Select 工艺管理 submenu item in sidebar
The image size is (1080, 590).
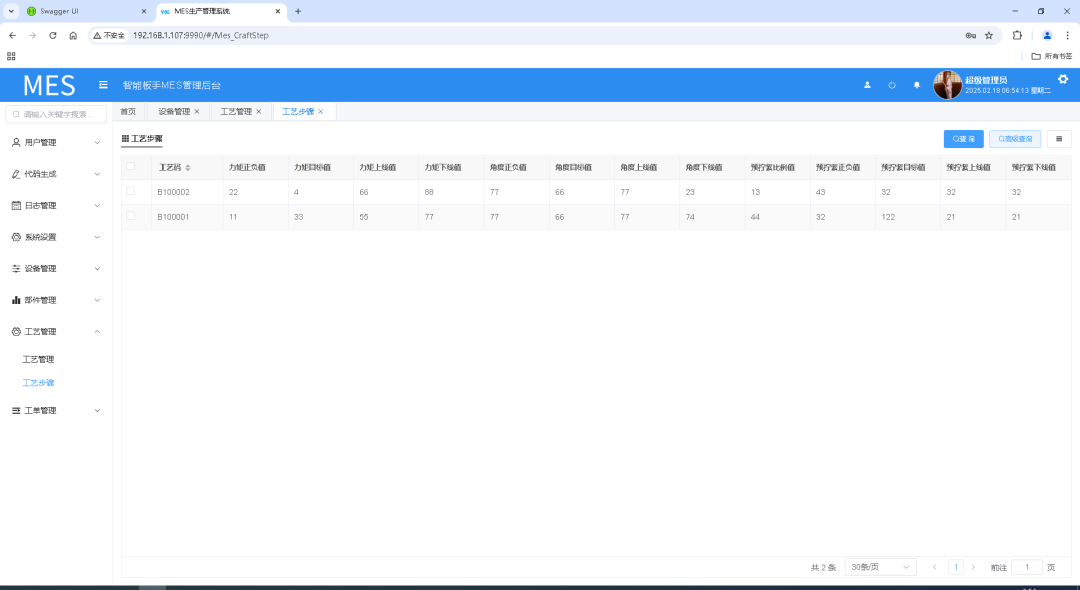(x=38, y=359)
